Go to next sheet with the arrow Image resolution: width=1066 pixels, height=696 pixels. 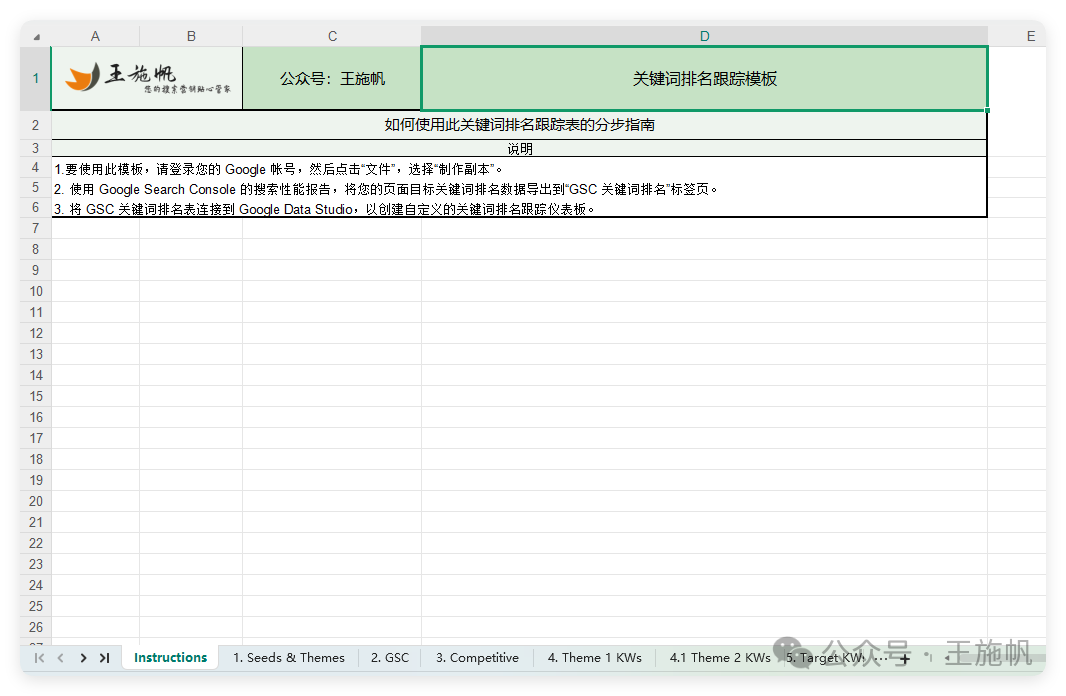pos(83,658)
